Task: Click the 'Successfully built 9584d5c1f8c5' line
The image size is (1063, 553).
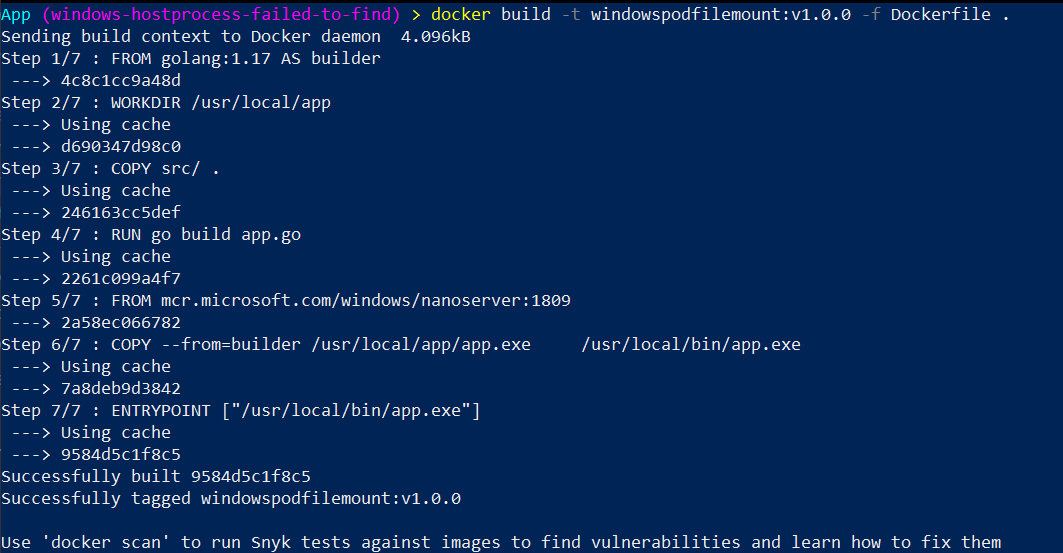Action: coord(162,476)
